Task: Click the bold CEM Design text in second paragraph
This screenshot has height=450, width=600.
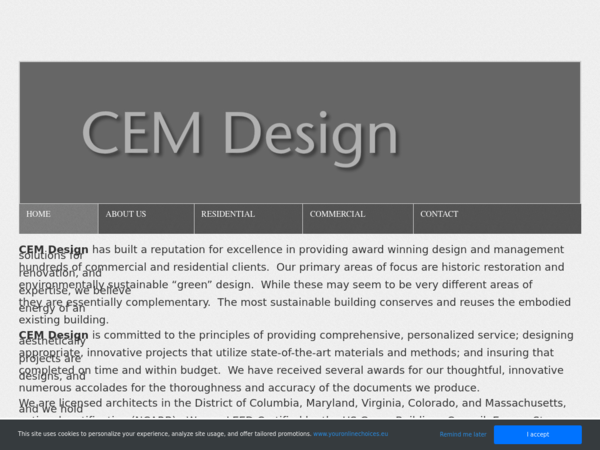Action: coord(54,335)
